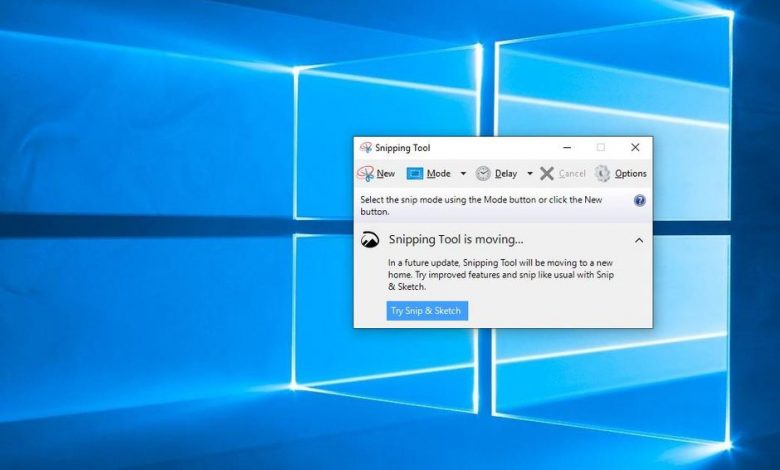
Task: Open the Delay dropdown arrow
Action: tap(530, 173)
